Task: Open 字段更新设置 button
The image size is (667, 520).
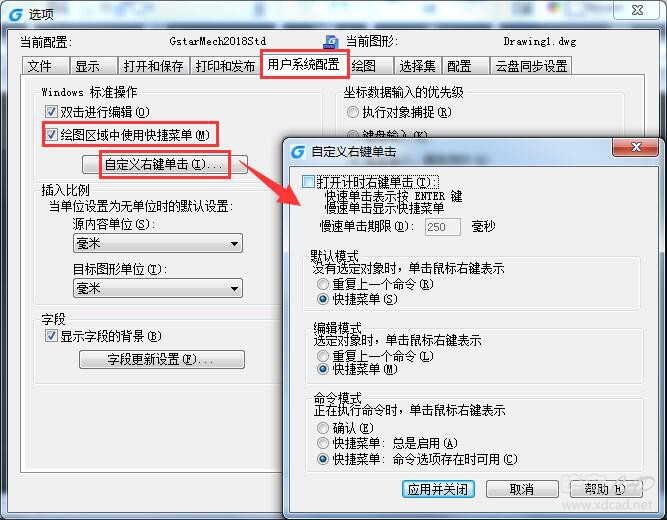Action: (162, 360)
